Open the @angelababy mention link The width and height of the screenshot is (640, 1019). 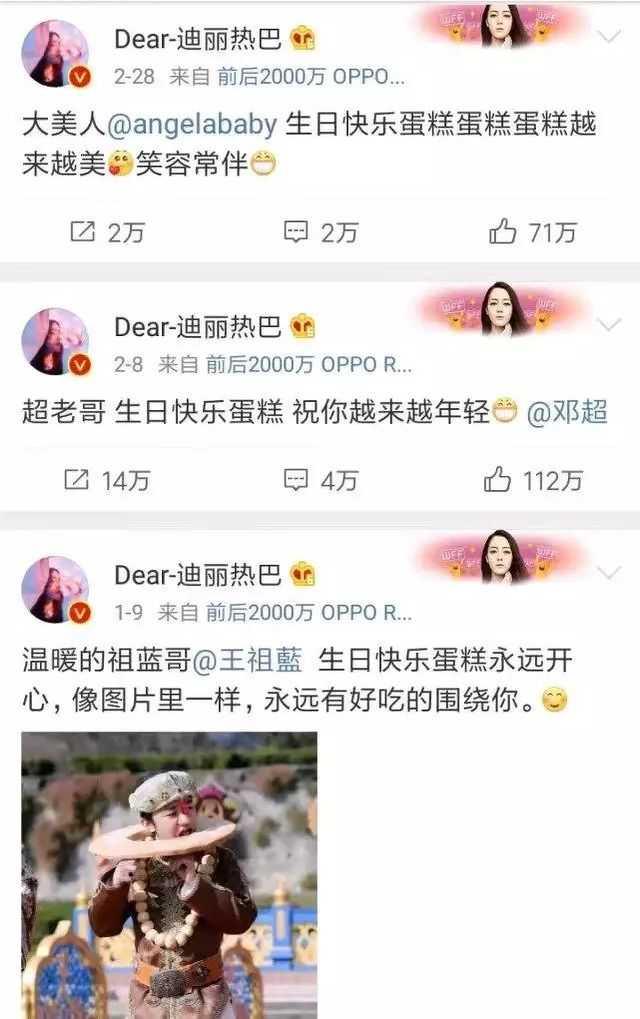pyautogui.click(x=192, y=124)
